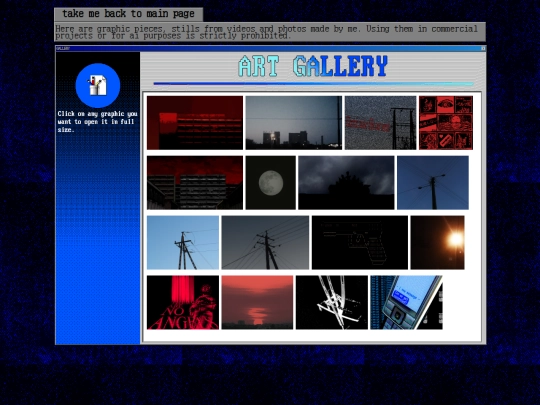Open the dusk city skyline photo
The image size is (540, 405).
pyautogui.click(x=294, y=123)
